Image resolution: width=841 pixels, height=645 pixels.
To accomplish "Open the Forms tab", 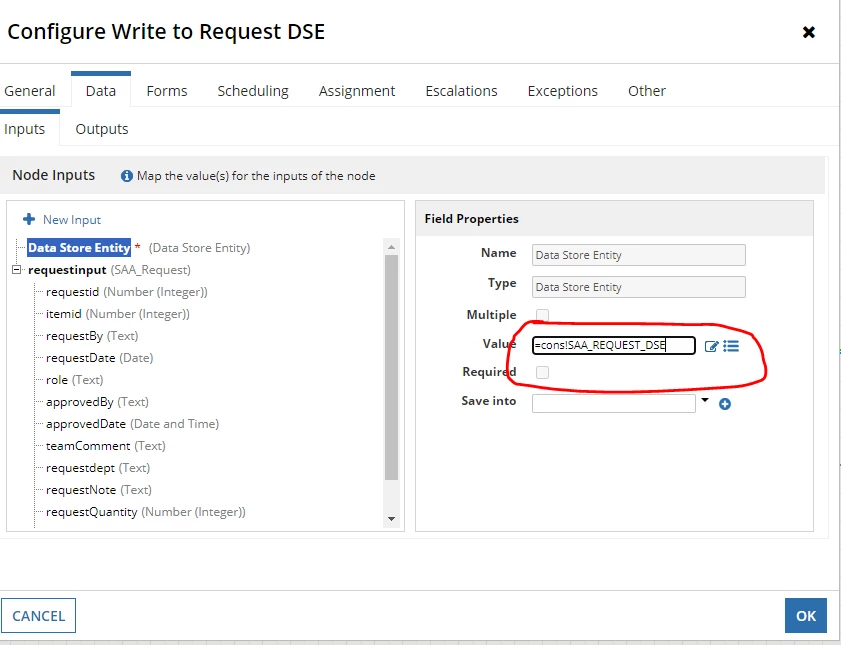I will pos(167,91).
